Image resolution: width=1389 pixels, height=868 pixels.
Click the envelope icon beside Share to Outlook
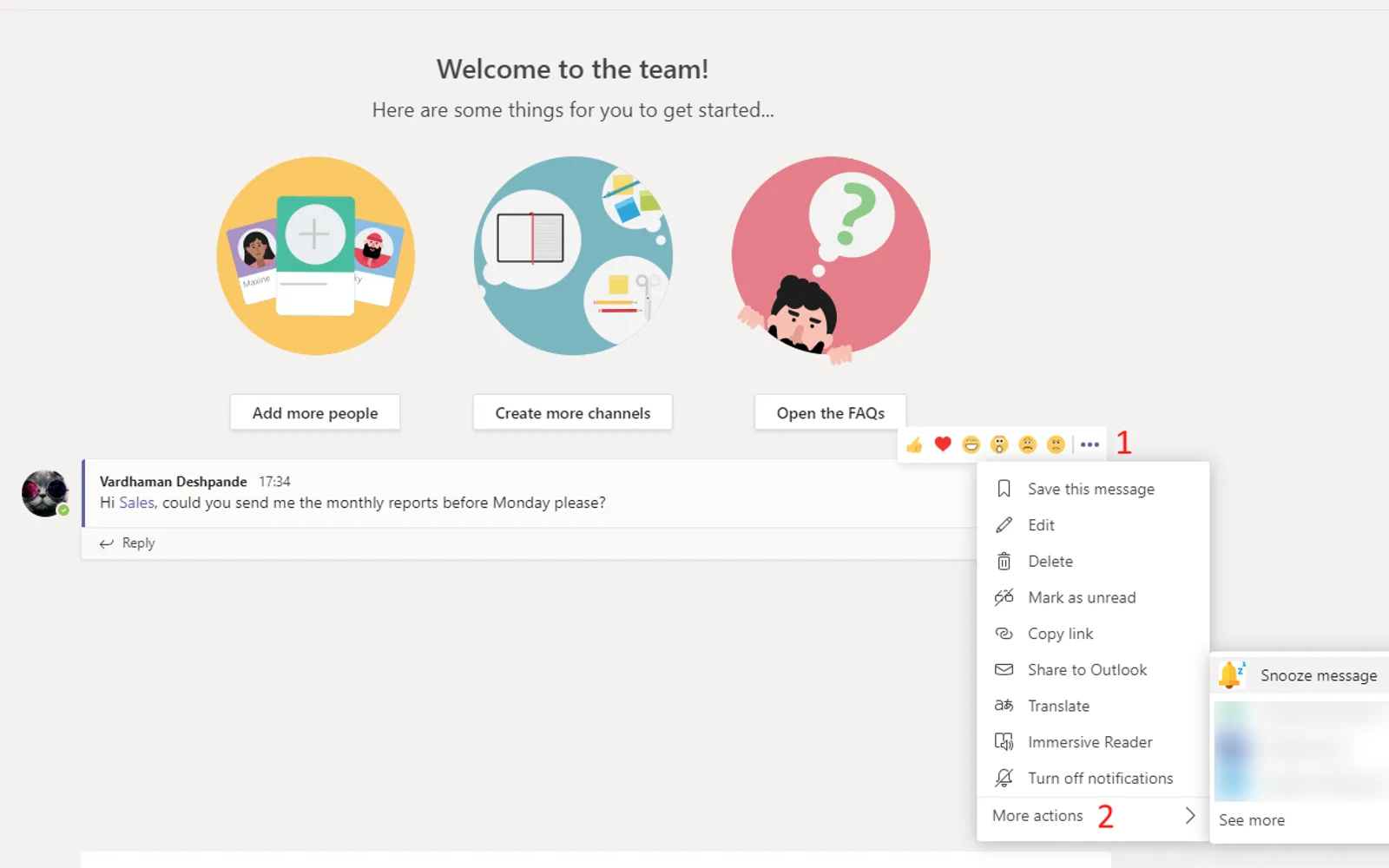point(1004,669)
